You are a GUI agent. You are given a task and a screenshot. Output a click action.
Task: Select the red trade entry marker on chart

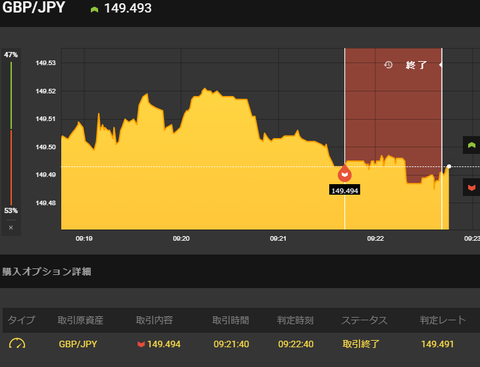[345, 173]
